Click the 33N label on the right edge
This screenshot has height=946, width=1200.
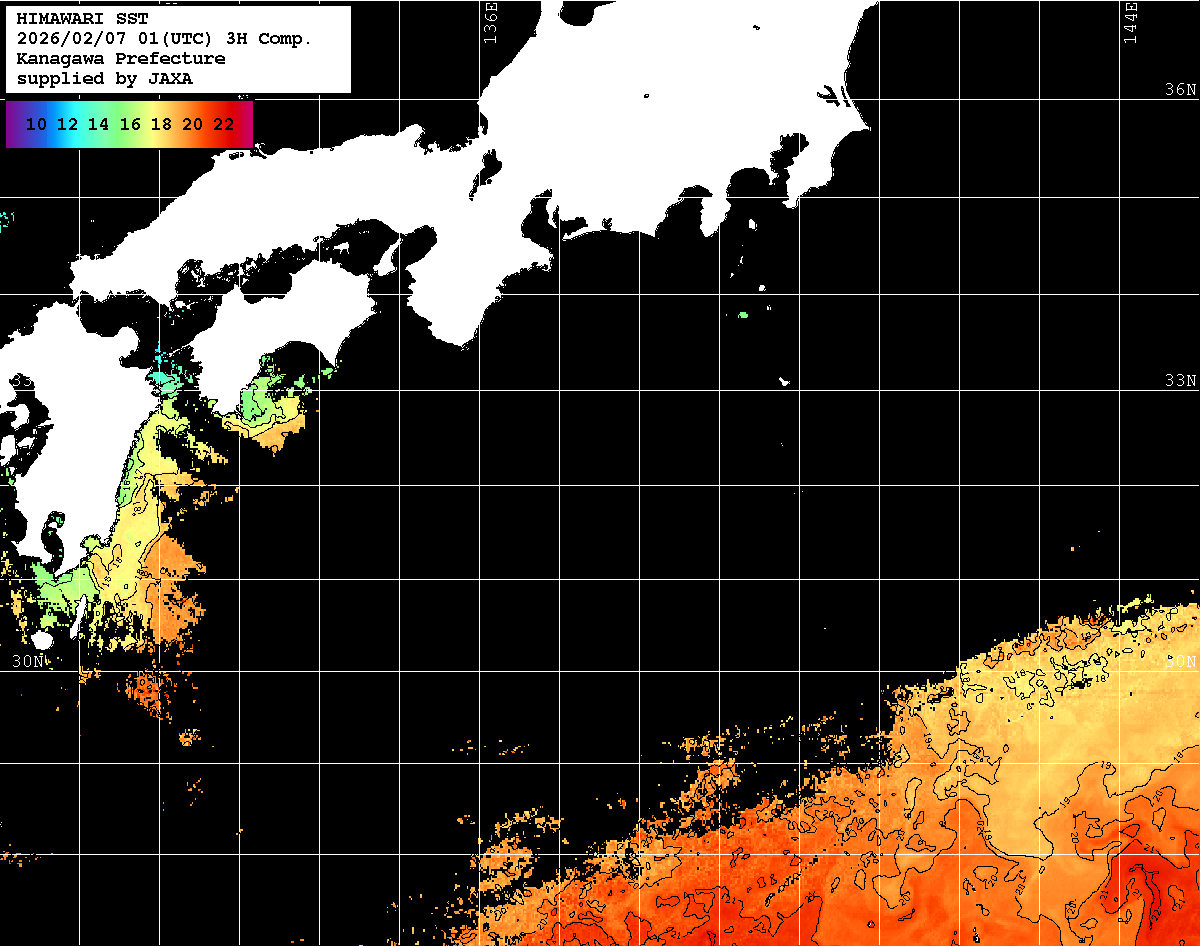[1180, 381]
